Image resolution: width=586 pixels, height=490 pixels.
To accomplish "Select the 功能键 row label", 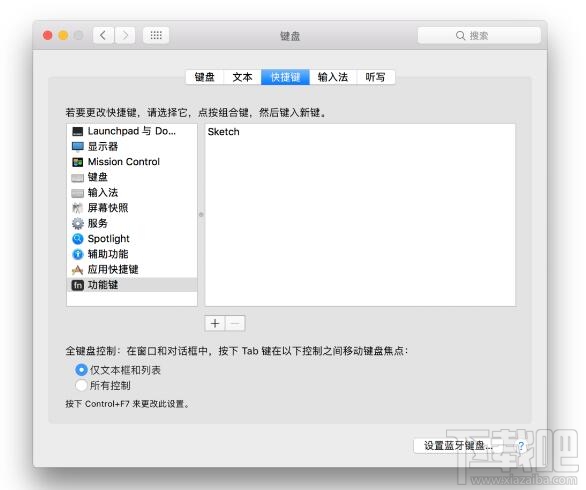I will coord(103,285).
